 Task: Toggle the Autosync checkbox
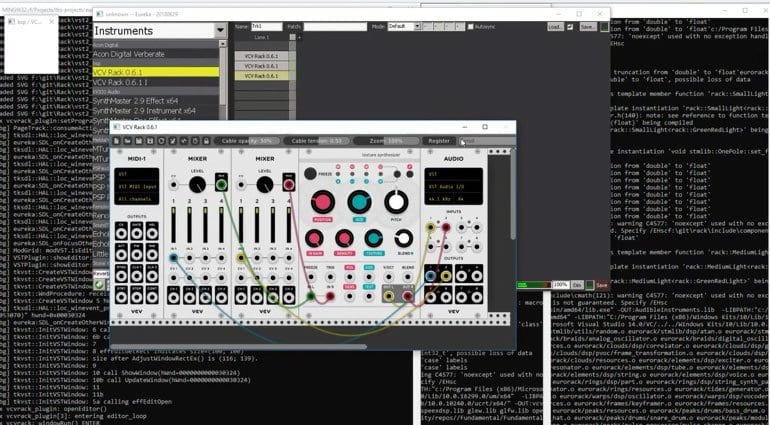470,27
